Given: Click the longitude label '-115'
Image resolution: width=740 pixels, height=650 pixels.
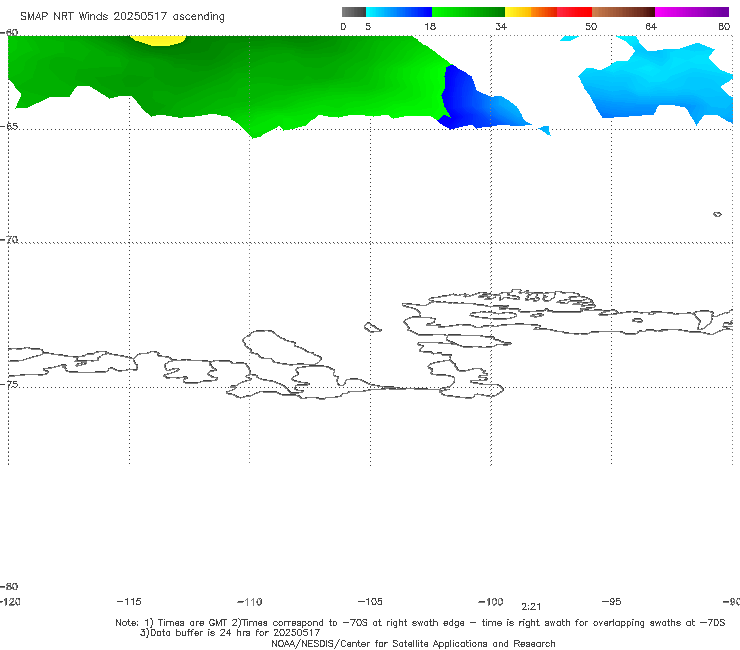Looking at the screenshot, I should coord(129,601).
